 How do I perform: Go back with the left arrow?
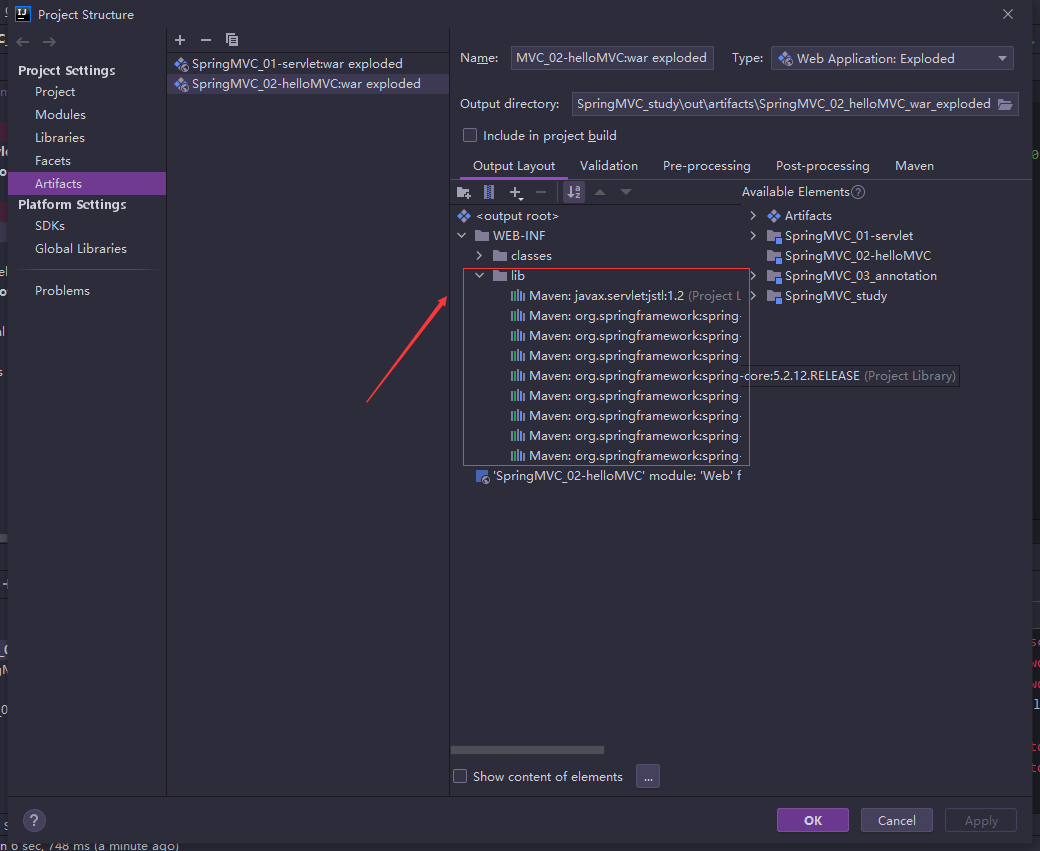coord(23,42)
